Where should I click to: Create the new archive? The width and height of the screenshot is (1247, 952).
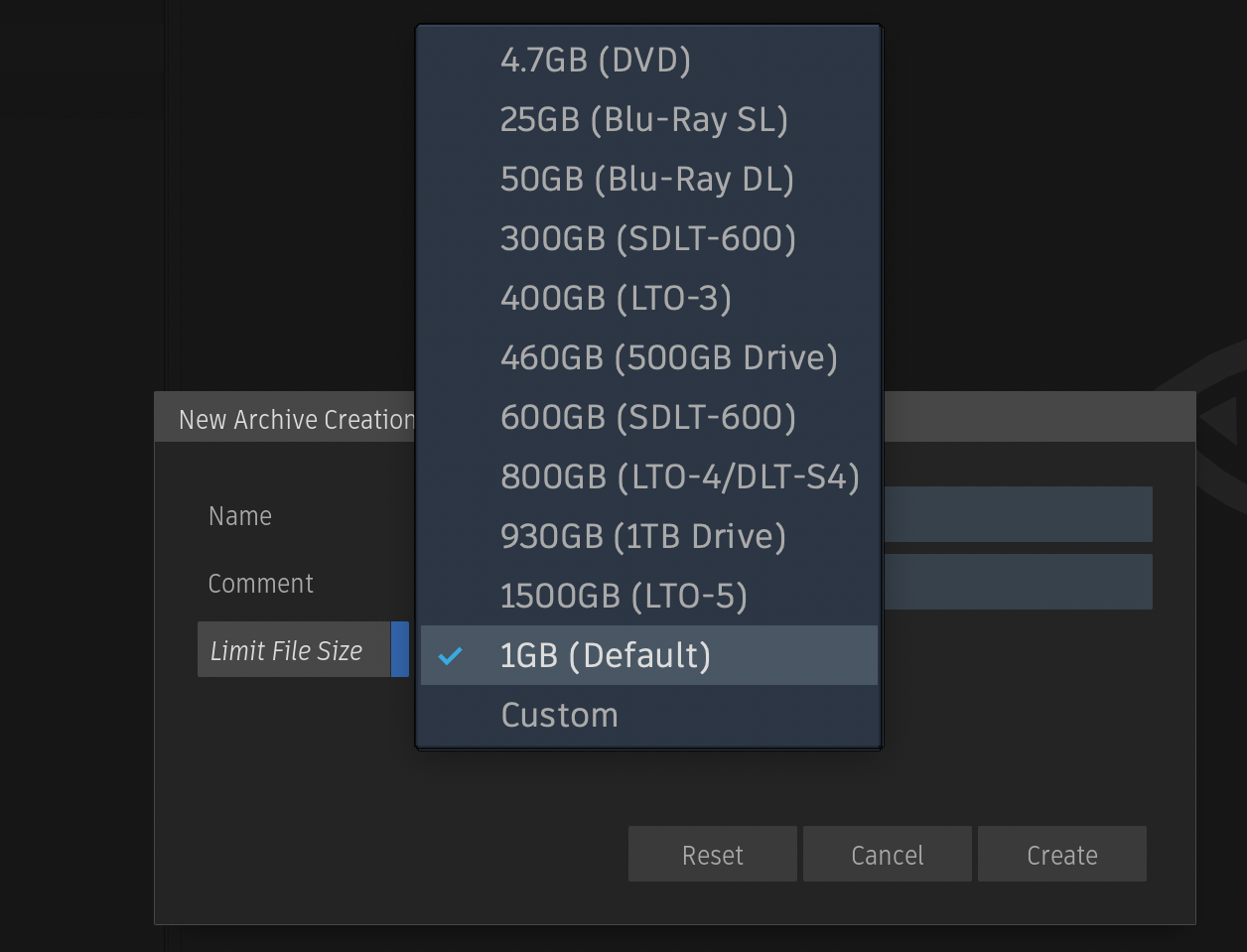1061,854
